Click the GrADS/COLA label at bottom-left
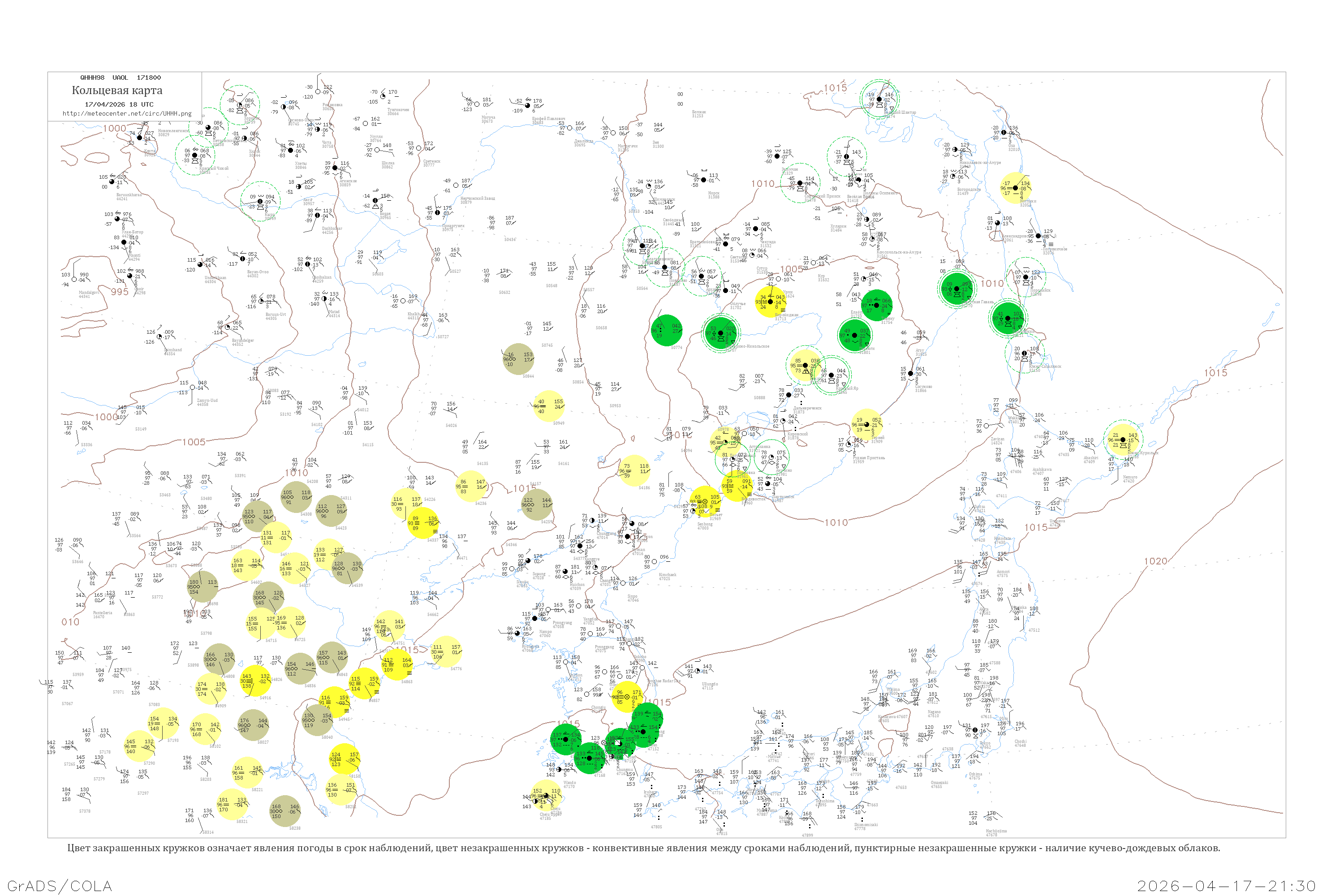This screenshot has width=1344, height=896. coord(60,886)
